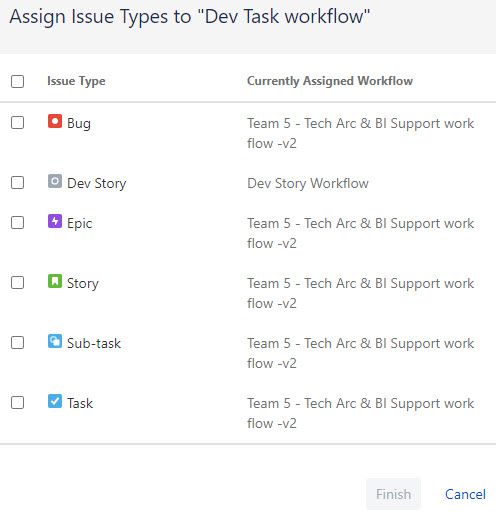Click the Issue Type column header

tap(76, 81)
